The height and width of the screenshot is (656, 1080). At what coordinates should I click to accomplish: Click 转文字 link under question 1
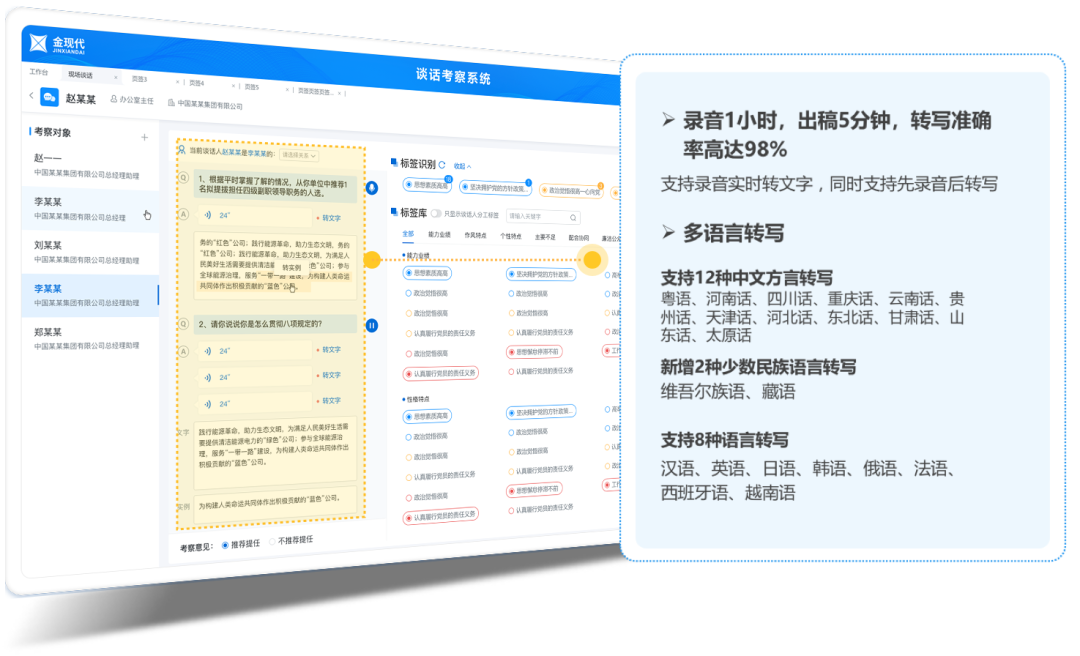[329, 217]
